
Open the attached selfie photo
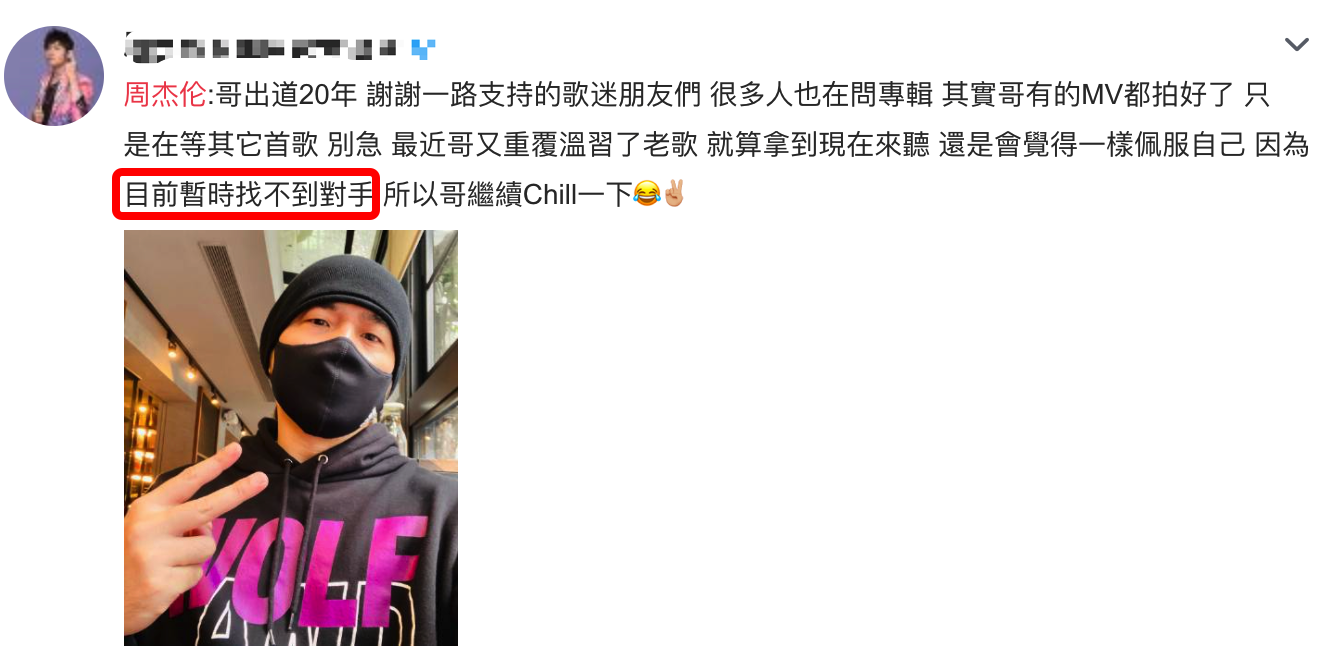click(x=291, y=438)
